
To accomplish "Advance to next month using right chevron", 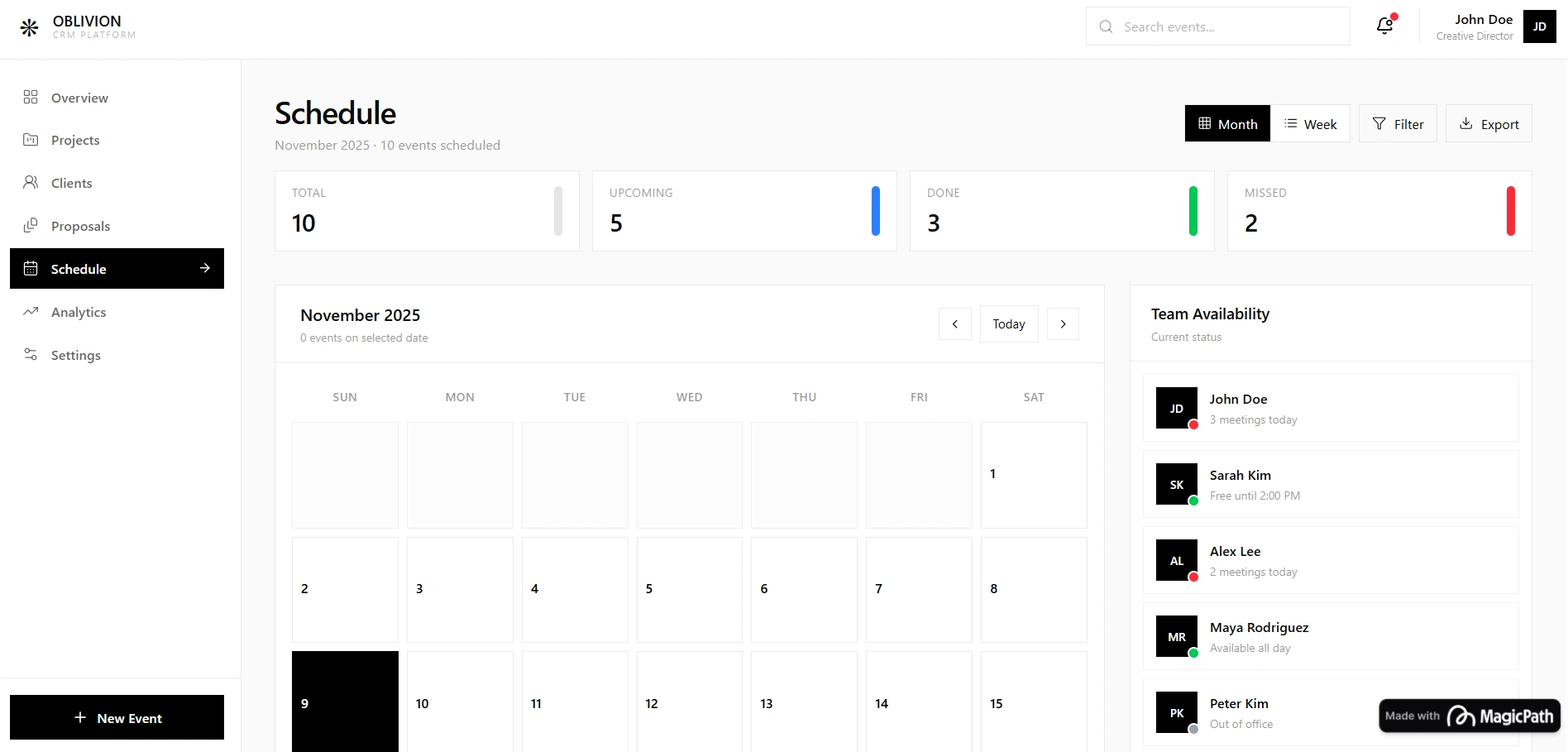I will tap(1063, 323).
